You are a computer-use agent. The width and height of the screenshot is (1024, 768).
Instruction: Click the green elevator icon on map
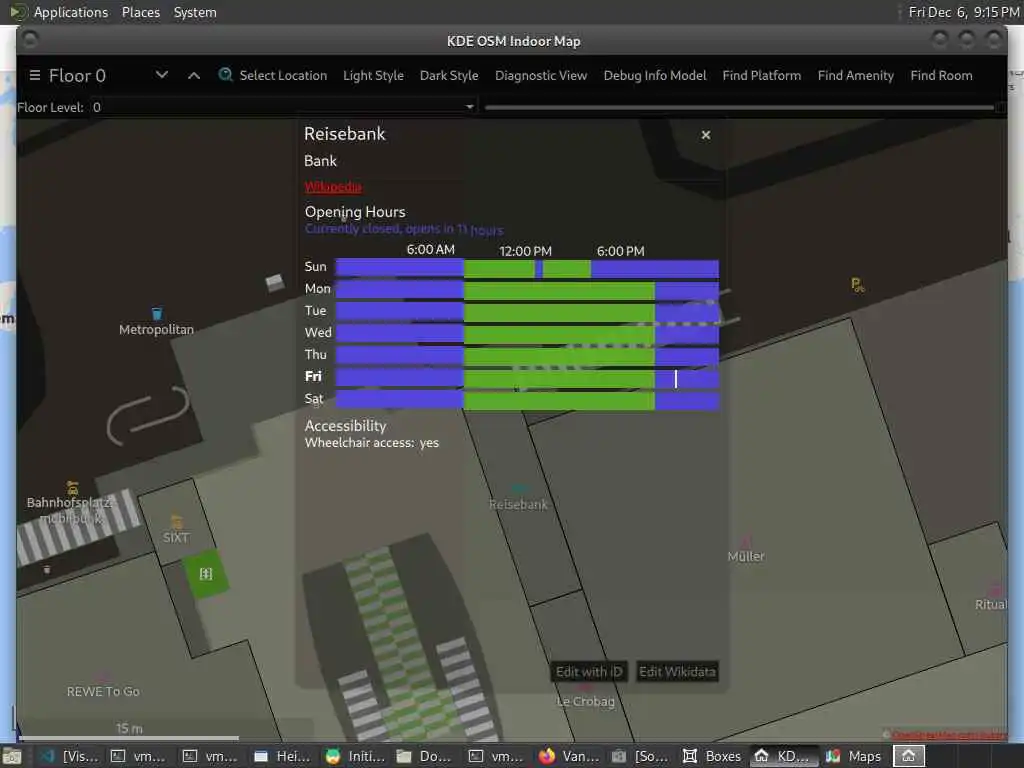point(206,573)
